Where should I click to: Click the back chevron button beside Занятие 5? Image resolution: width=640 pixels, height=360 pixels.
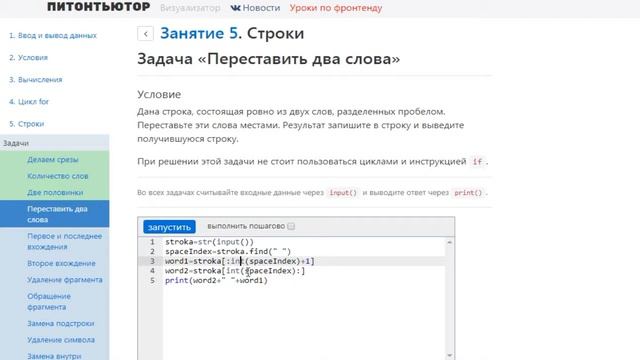[145, 34]
